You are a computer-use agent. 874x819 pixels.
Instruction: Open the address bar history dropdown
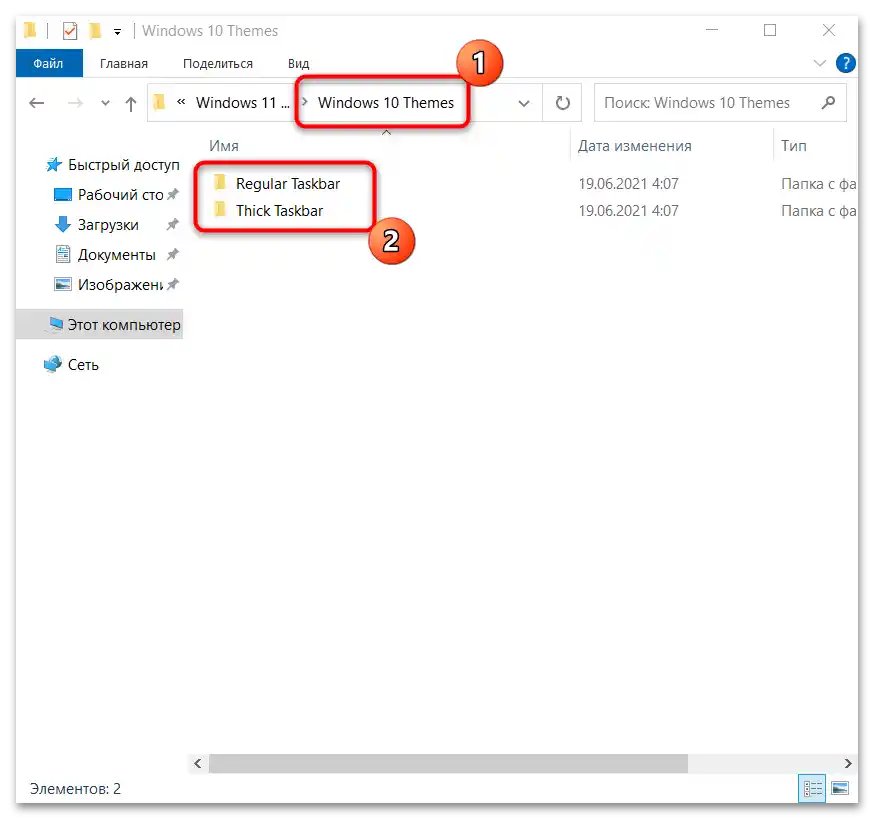pyautogui.click(x=524, y=103)
